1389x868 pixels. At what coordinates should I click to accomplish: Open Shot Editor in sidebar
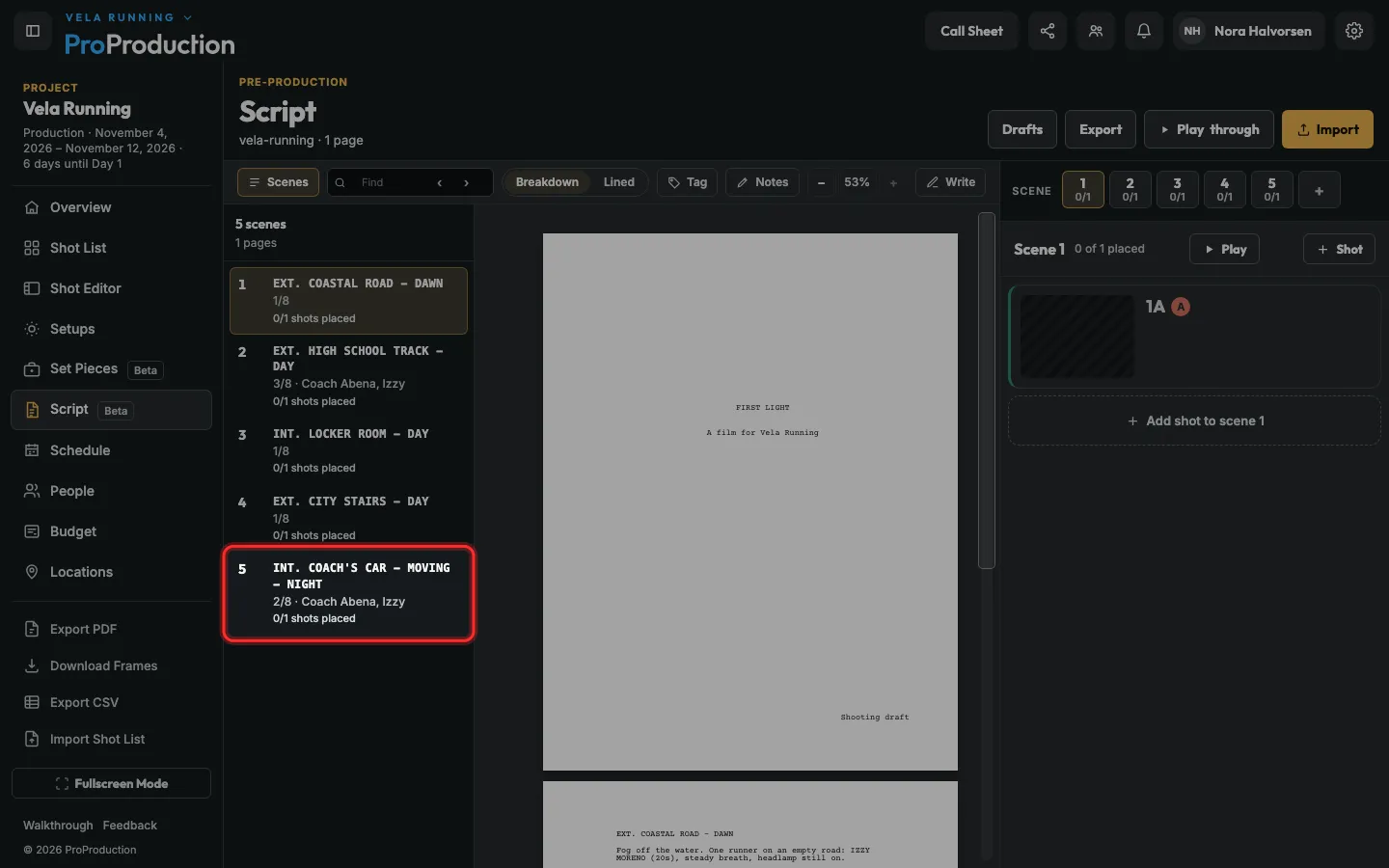coord(111,288)
